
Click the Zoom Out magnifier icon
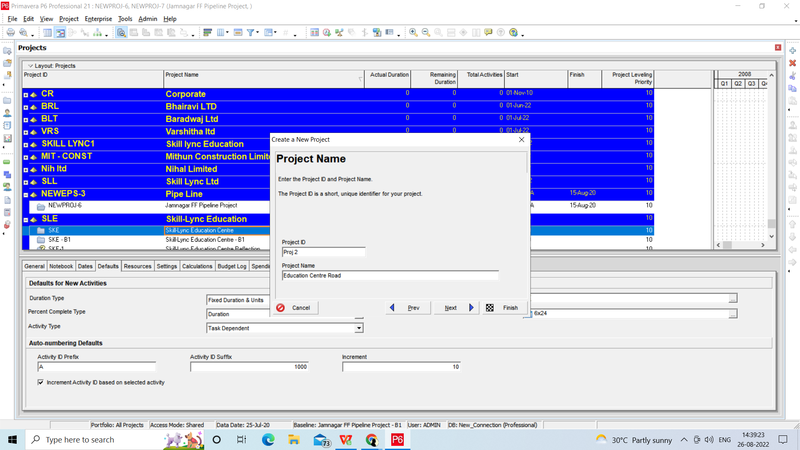pyautogui.click(x=426, y=33)
